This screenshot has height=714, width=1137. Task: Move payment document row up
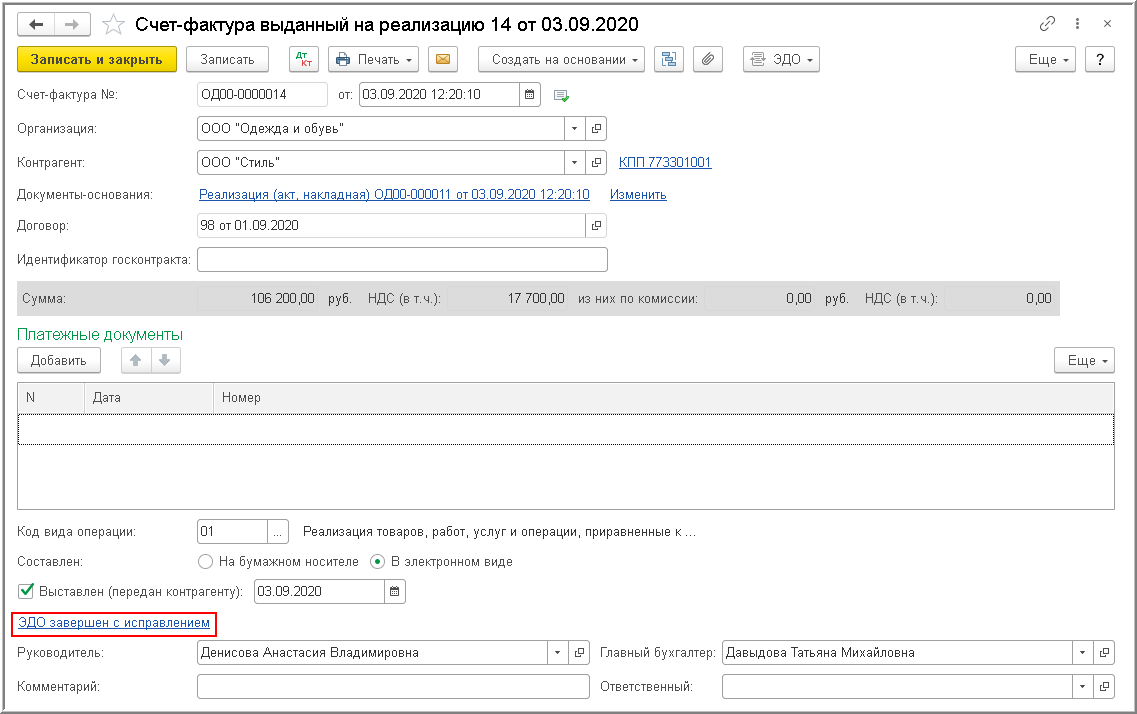(136, 360)
